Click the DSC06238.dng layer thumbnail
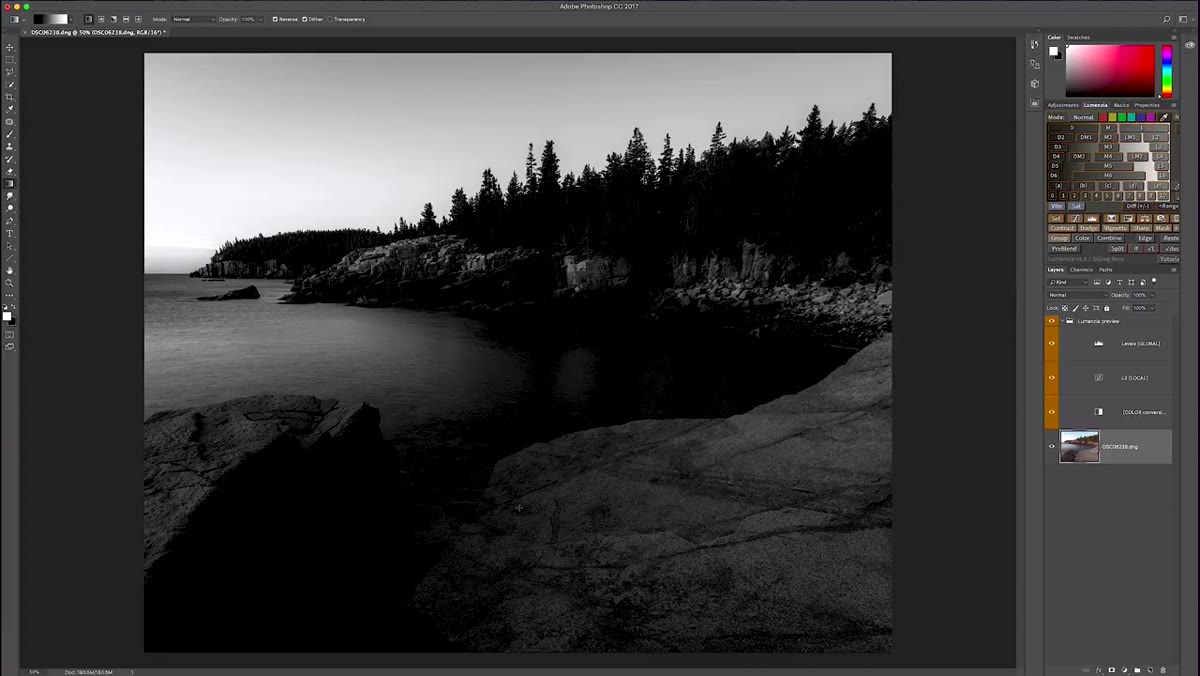 click(1079, 446)
